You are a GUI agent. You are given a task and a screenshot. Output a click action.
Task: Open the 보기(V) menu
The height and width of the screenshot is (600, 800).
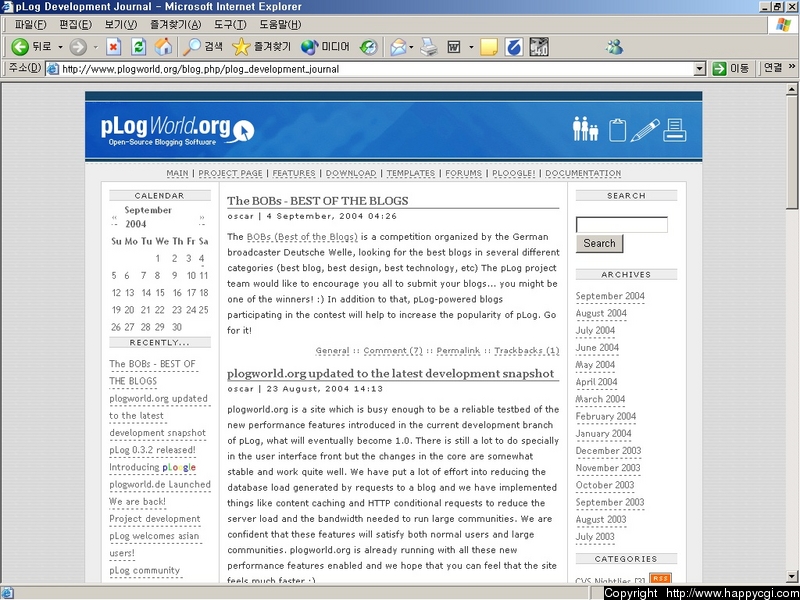[121, 24]
